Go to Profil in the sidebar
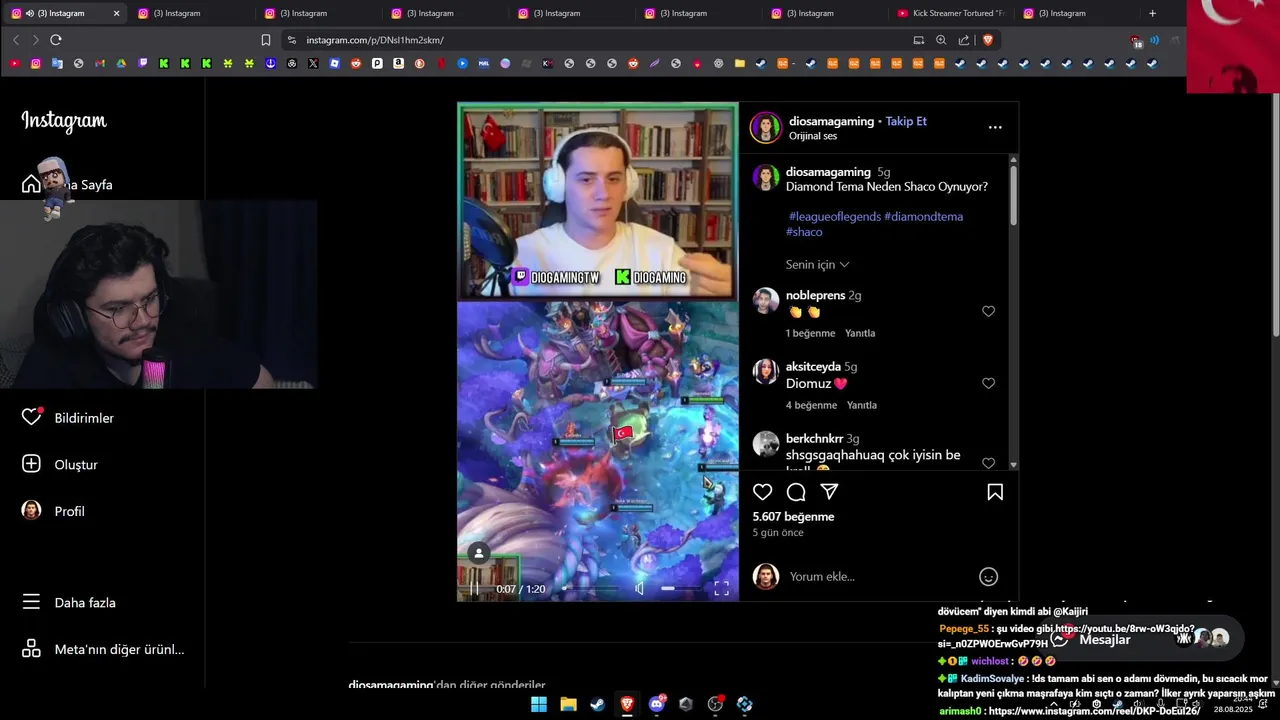Image resolution: width=1280 pixels, height=720 pixels. [53, 511]
